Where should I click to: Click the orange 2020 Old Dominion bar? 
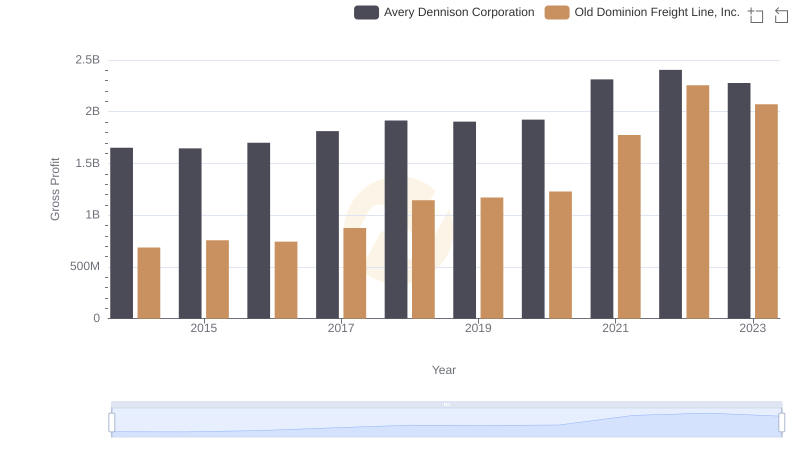[x=560, y=255]
